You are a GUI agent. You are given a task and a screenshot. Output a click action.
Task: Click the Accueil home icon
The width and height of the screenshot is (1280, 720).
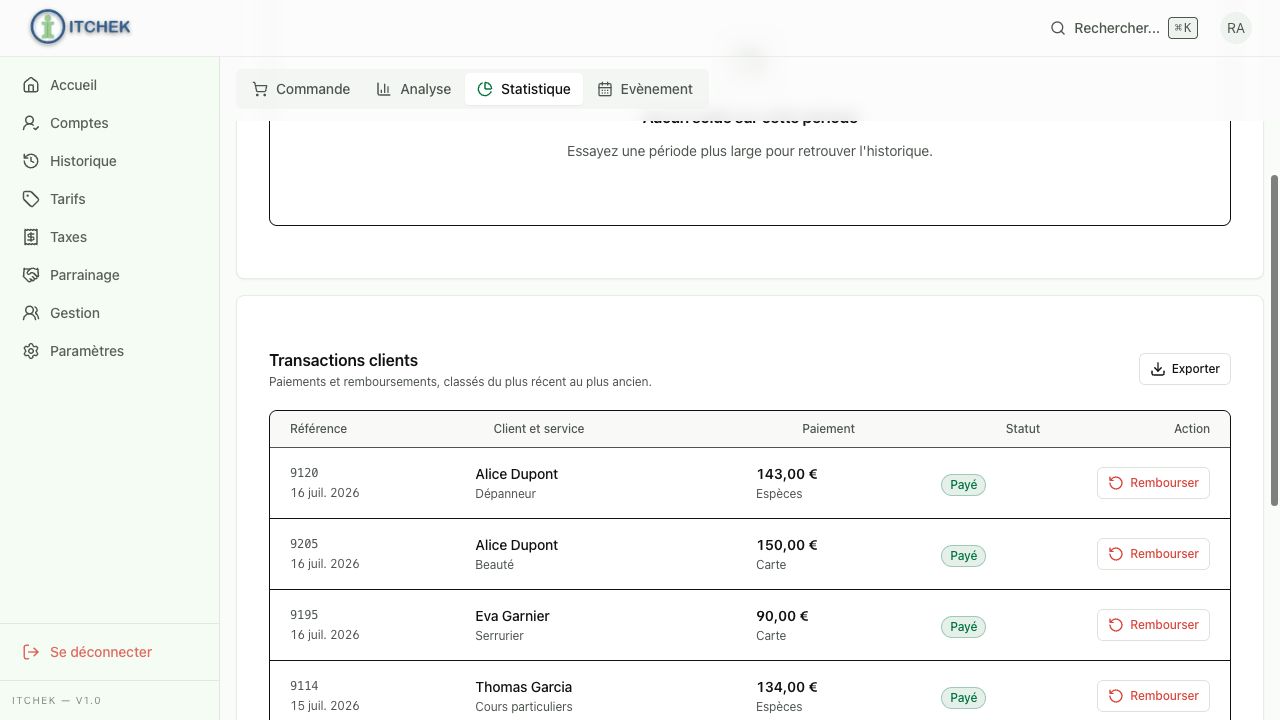(31, 85)
